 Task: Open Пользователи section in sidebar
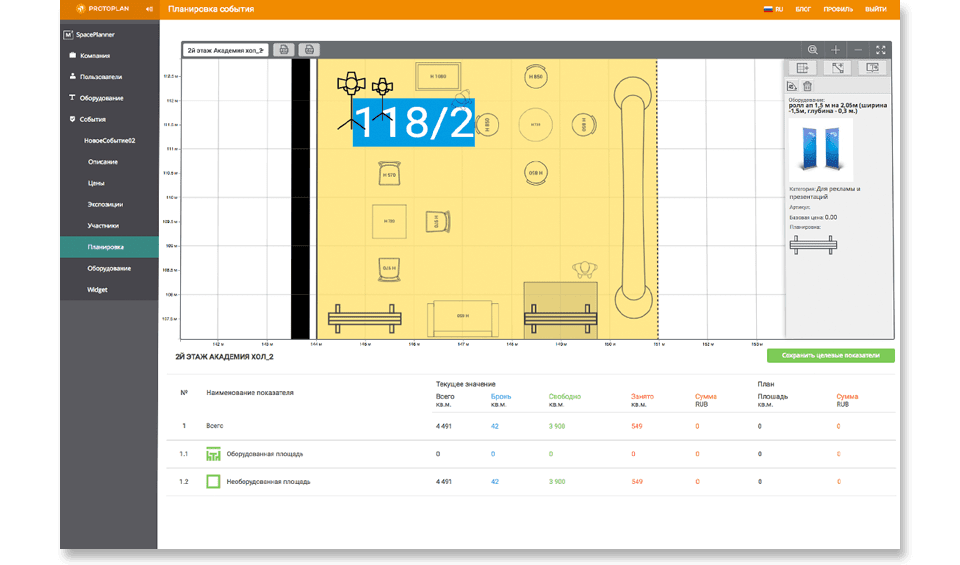pos(96,77)
